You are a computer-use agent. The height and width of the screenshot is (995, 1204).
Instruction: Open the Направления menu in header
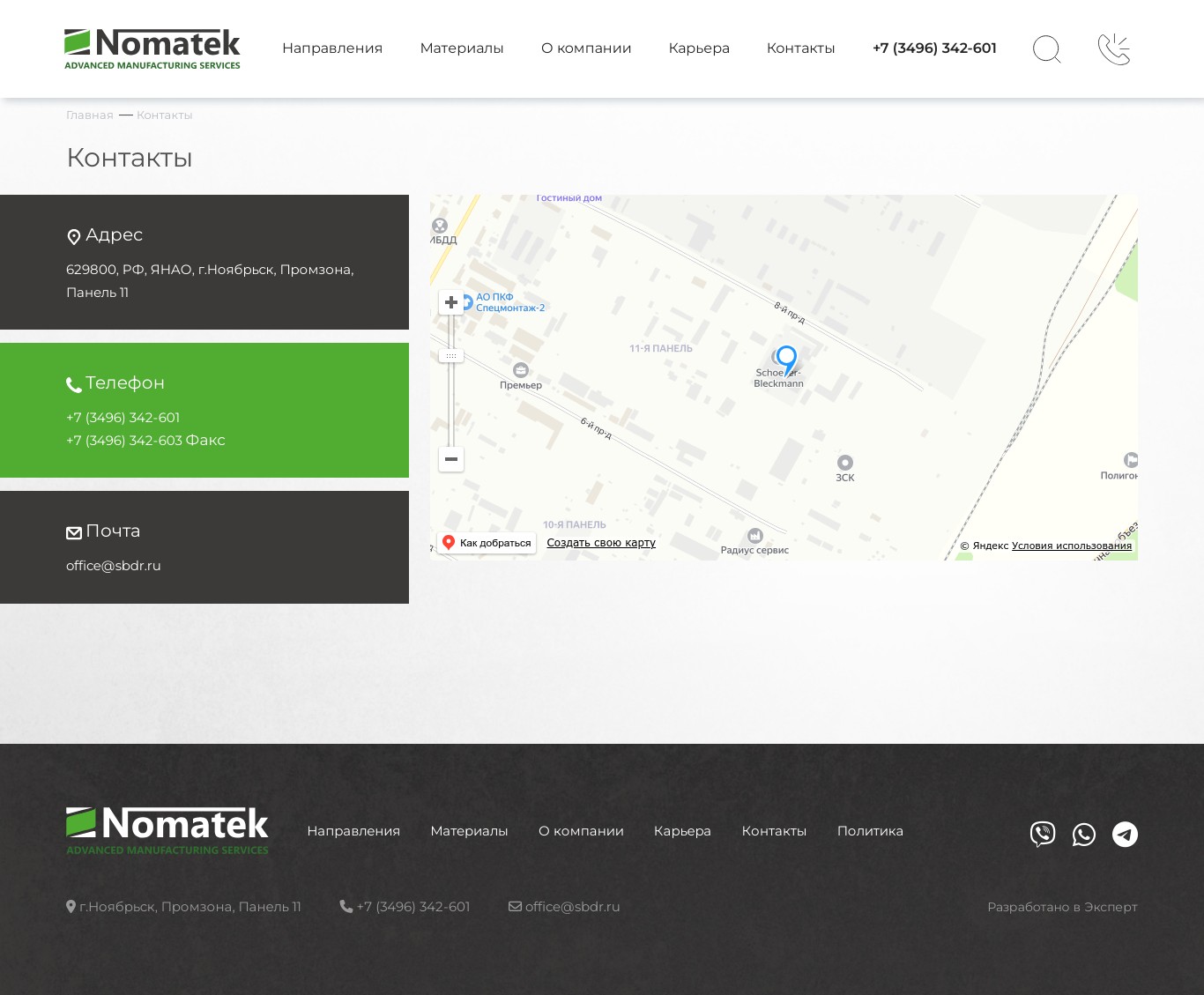click(332, 48)
